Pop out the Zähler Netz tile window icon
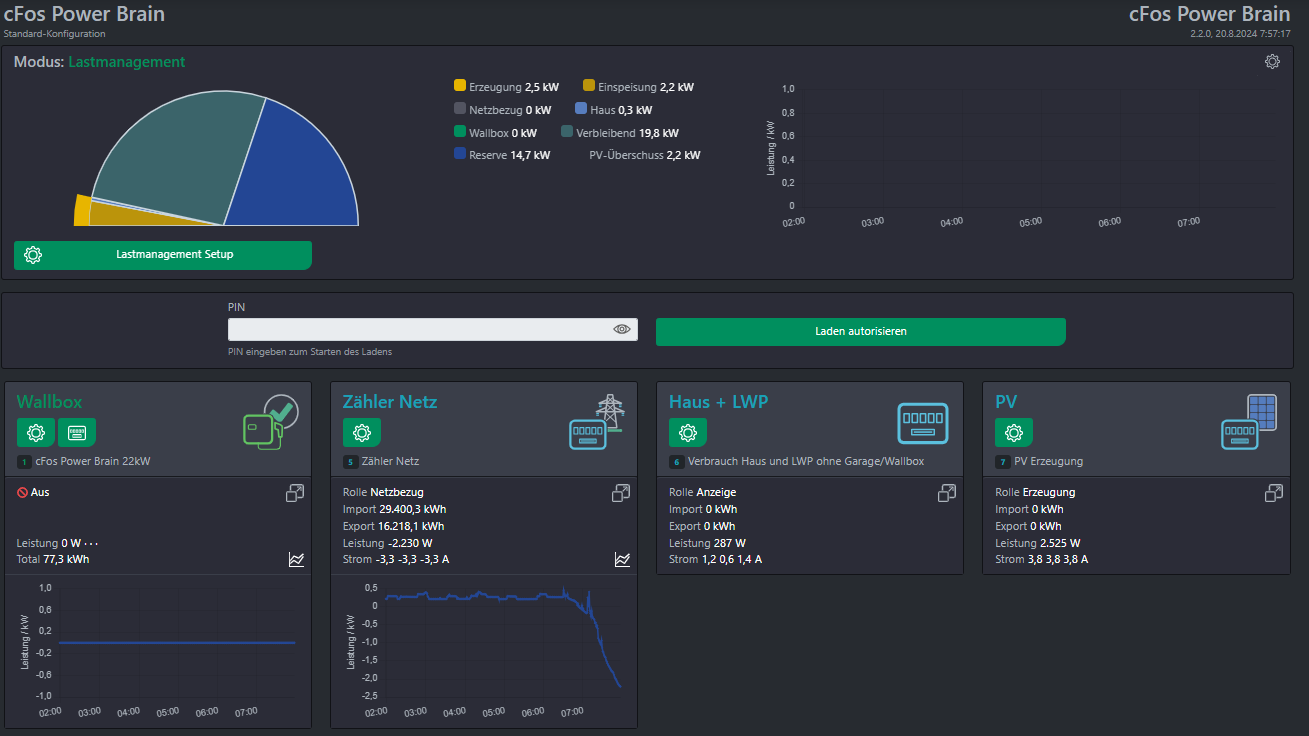1309x736 pixels. click(x=621, y=493)
